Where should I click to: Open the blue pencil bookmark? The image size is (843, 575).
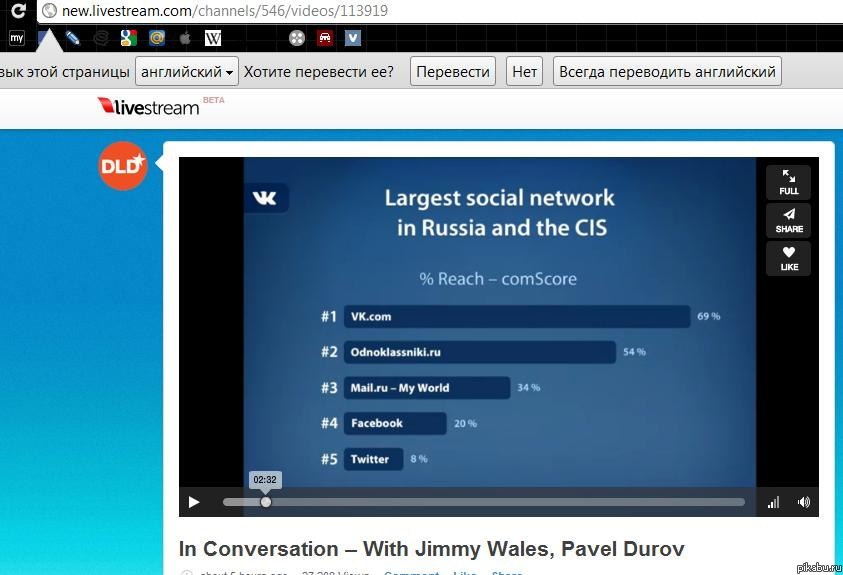coord(73,38)
